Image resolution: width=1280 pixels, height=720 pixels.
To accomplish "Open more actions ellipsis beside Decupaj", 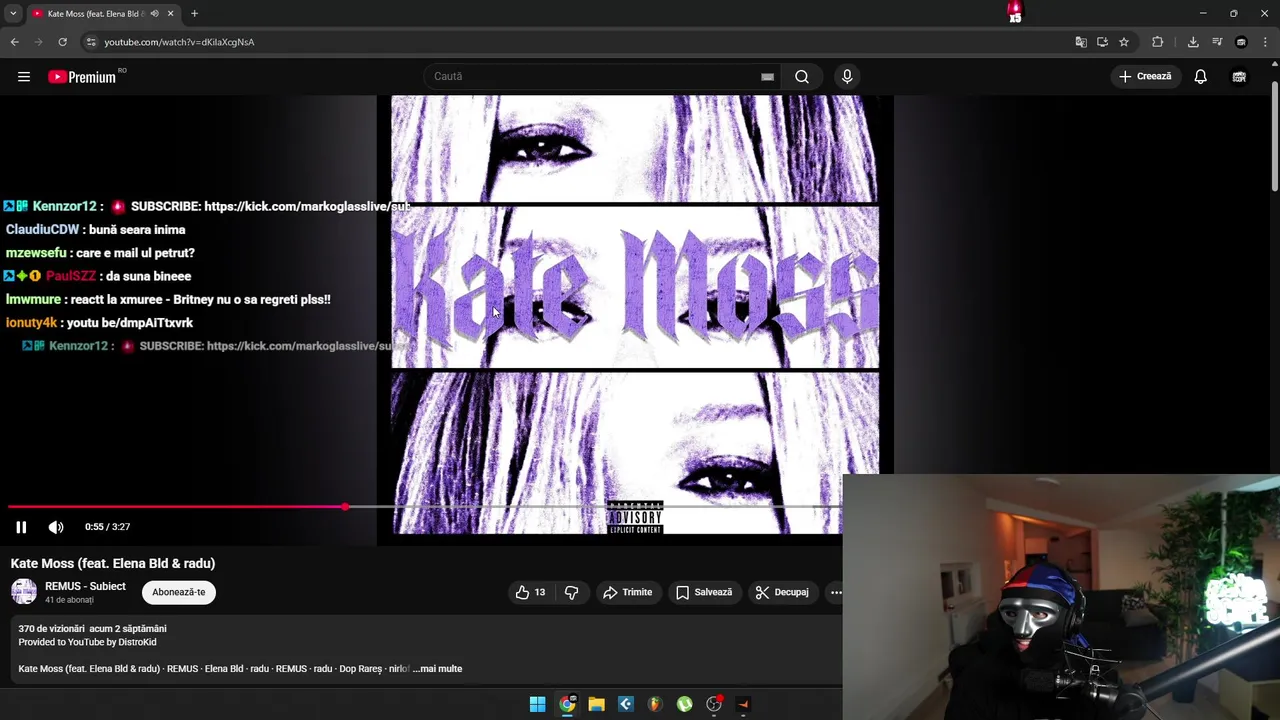I will click(x=835, y=592).
